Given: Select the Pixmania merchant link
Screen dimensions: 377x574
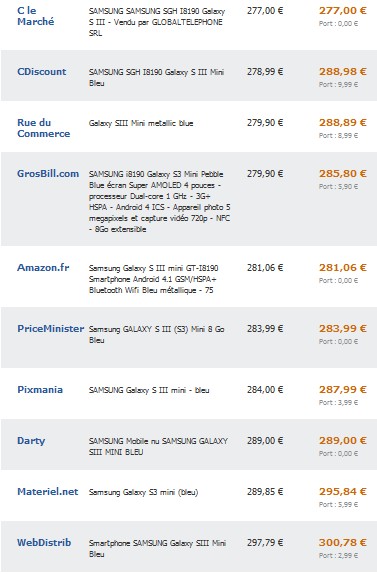Looking at the screenshot, I should [40, 390].
